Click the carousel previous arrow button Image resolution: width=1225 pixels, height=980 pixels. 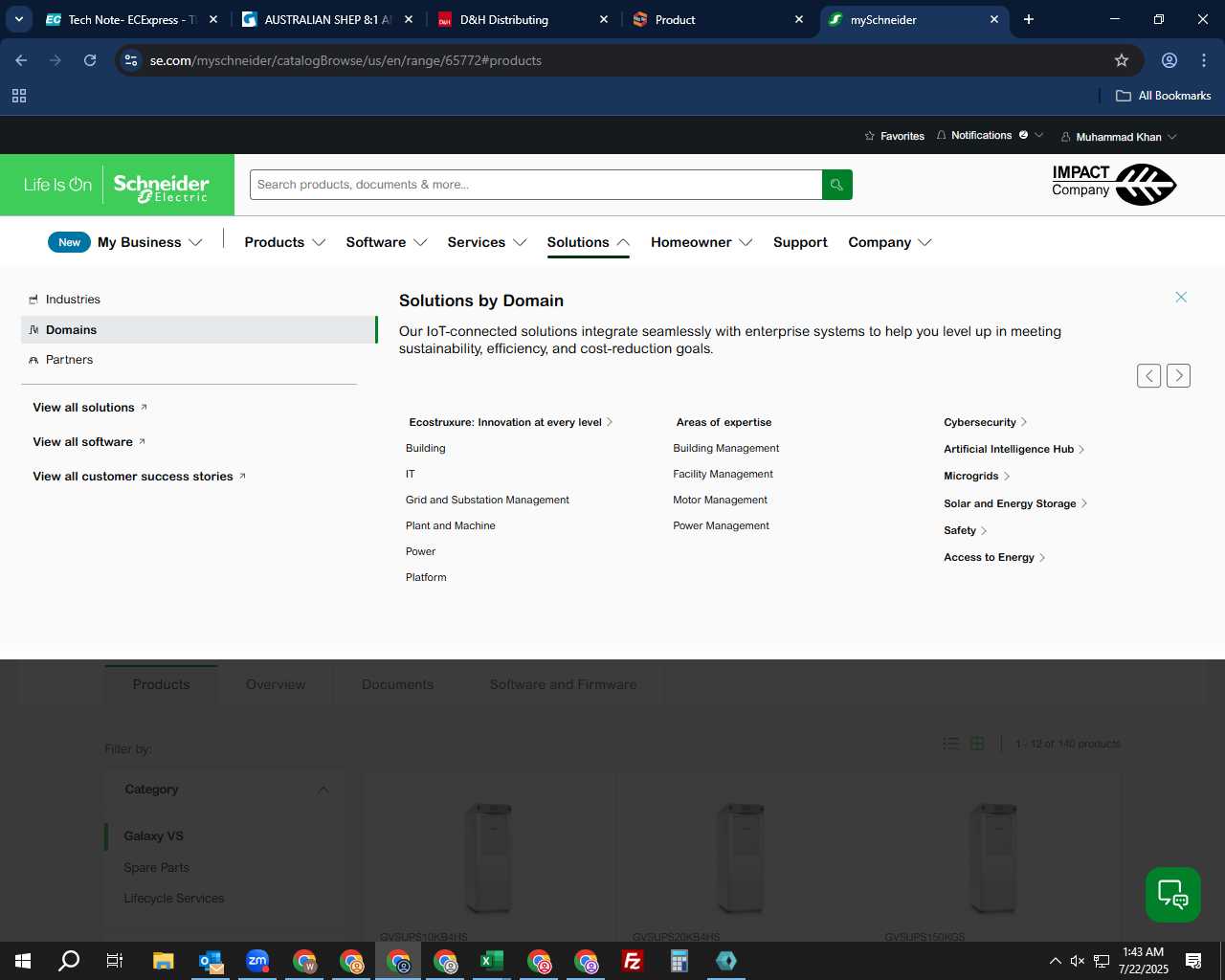[1148, 376]
